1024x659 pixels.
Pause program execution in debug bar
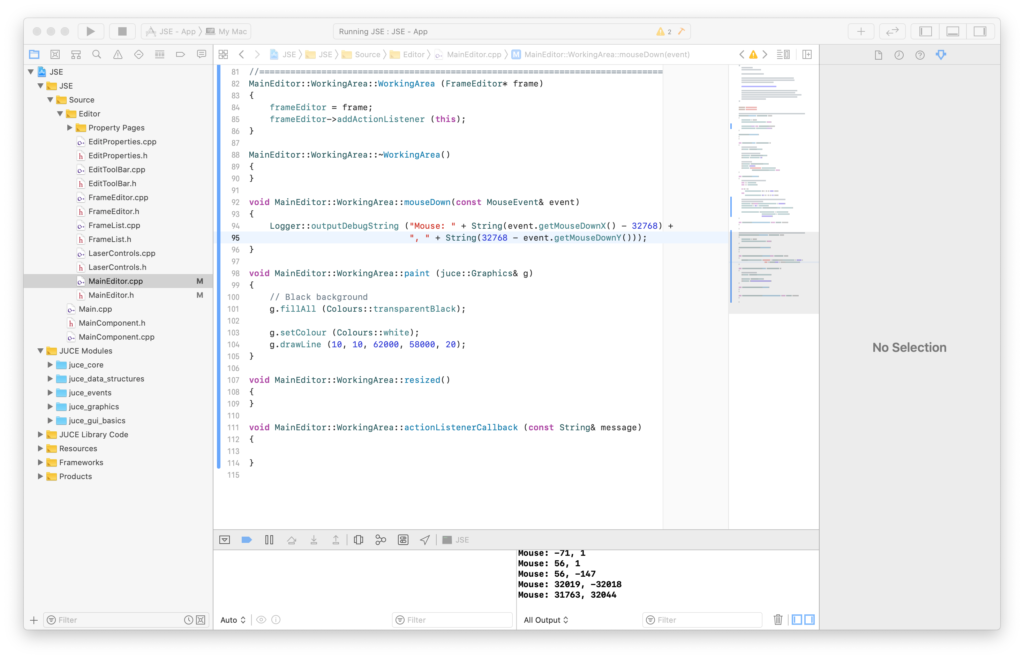[269, 540]
